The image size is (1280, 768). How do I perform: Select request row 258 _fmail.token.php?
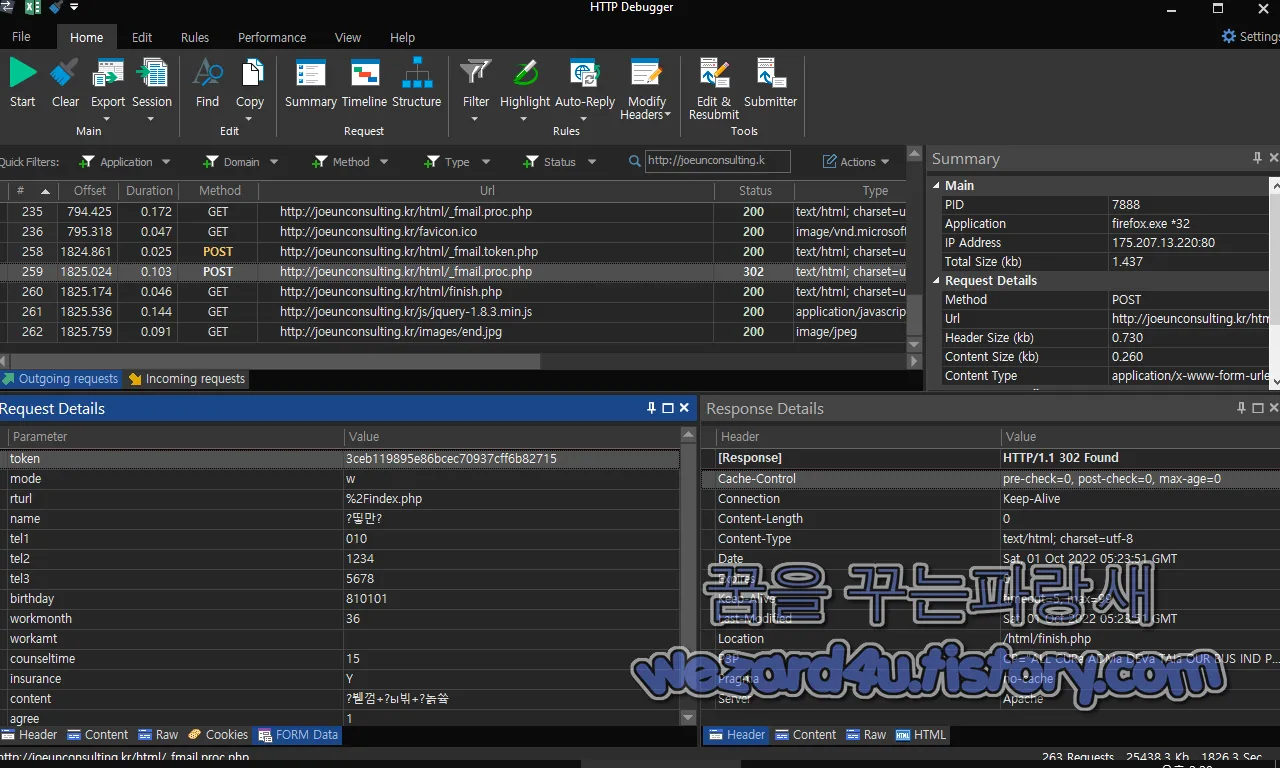(x=453, y=252)
